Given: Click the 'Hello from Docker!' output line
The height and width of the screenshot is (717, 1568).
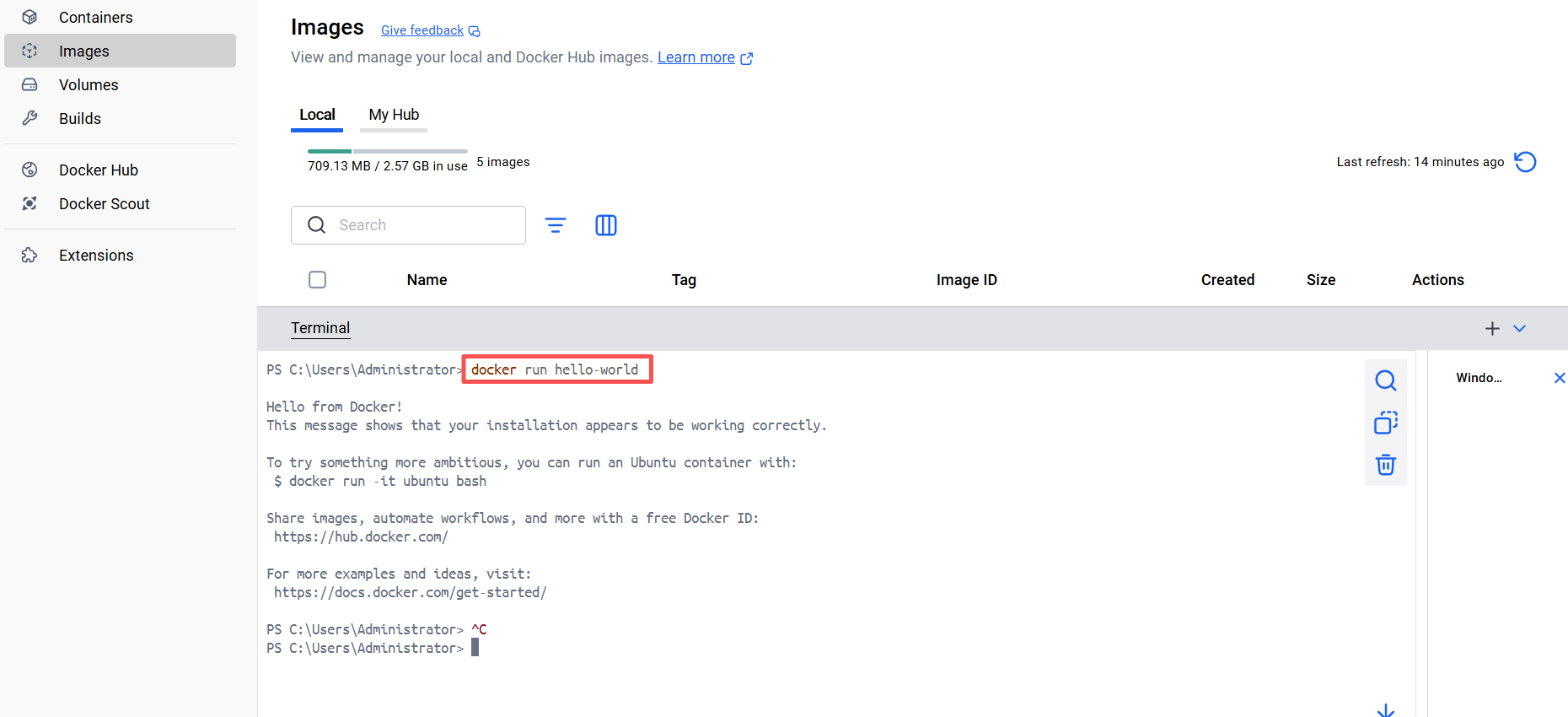Looking at the screenshot, I should [x=335, y=407].
